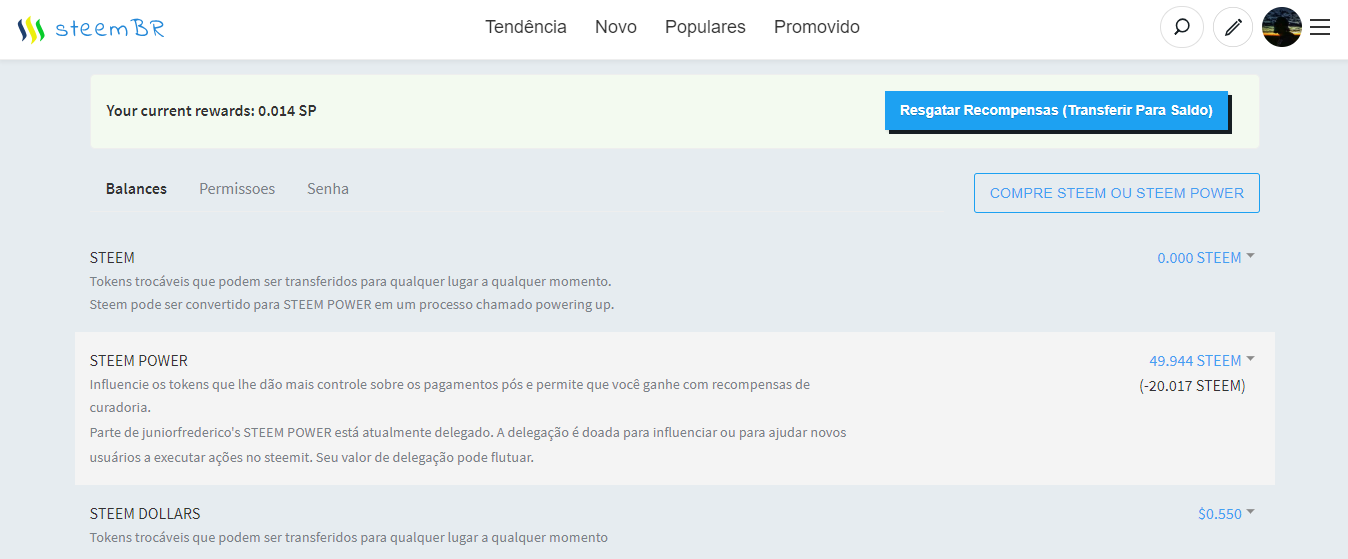This screenshot has width=1348, height=559.
Task: Expand the 0.000 STEEM dropdown
Action: pyautogui.click(x=1205, y=258)
